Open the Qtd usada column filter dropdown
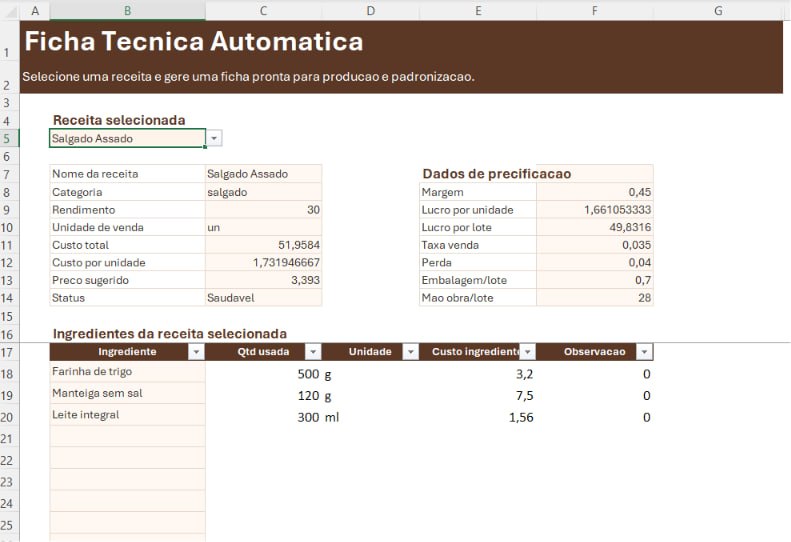This screenshot has width=791, height=542. pyautogui.click(x=313, y=352)
